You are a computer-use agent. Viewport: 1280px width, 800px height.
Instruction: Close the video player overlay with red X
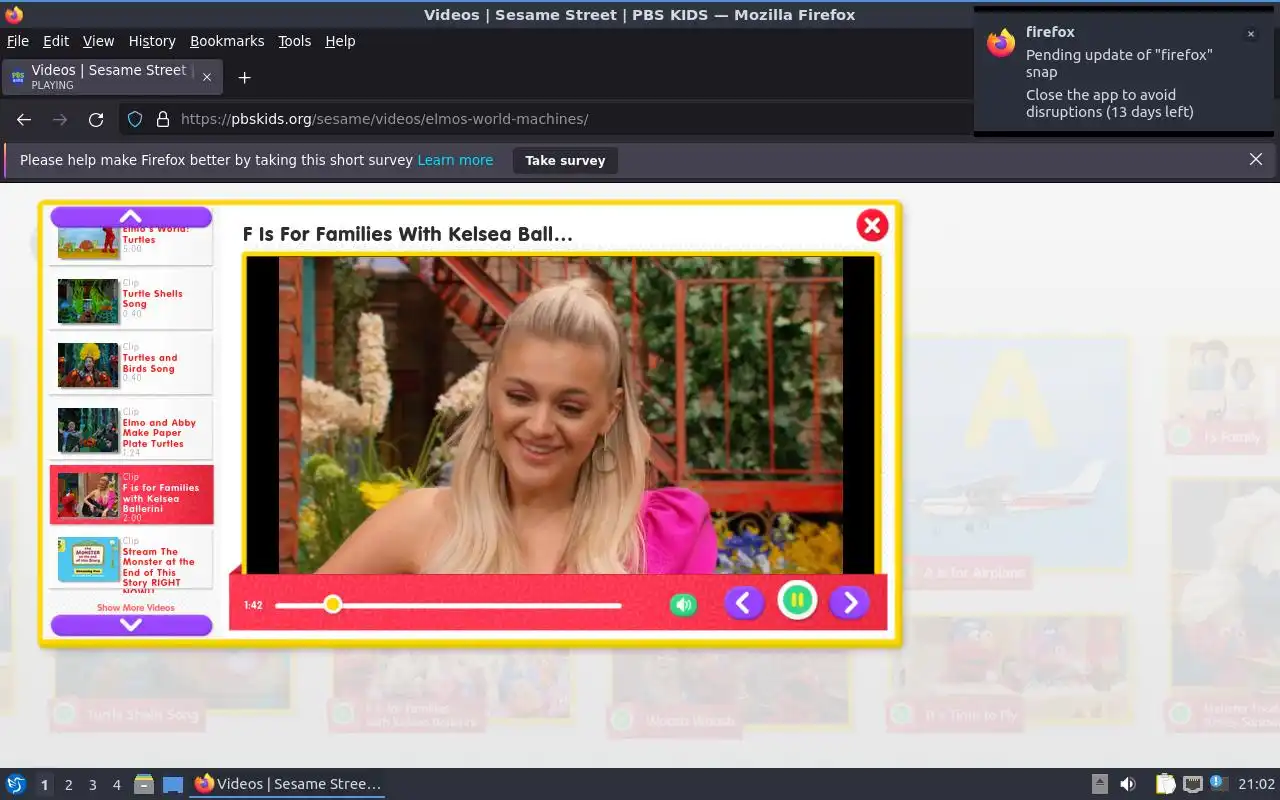click(872, 225)
